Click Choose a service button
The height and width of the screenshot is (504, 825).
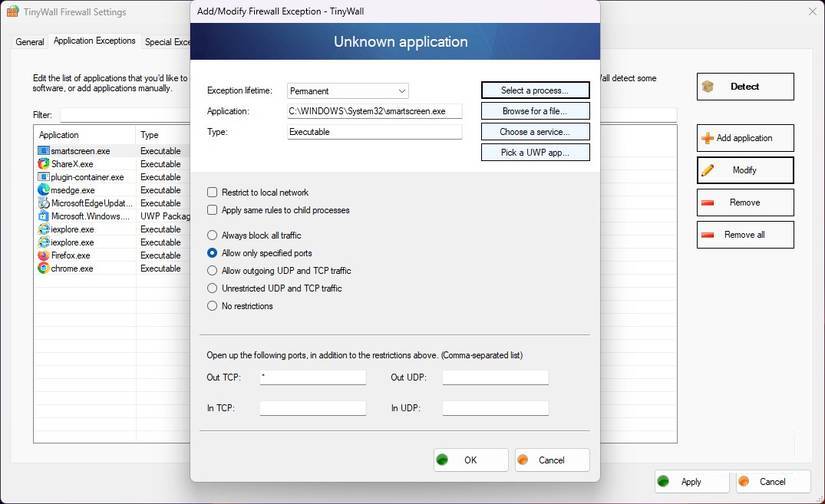(x=535, y=132)
